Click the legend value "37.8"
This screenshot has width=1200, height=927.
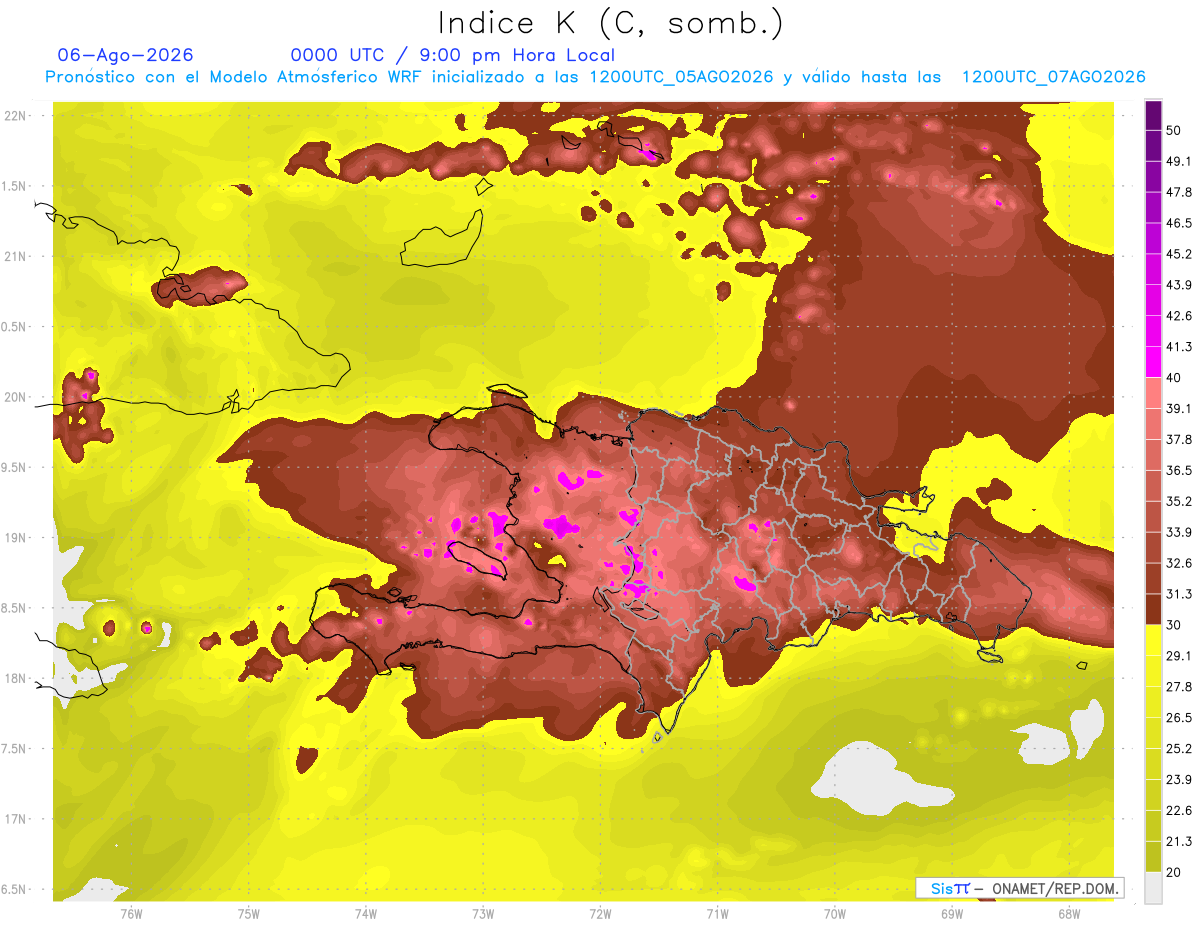click(1179, 439)
